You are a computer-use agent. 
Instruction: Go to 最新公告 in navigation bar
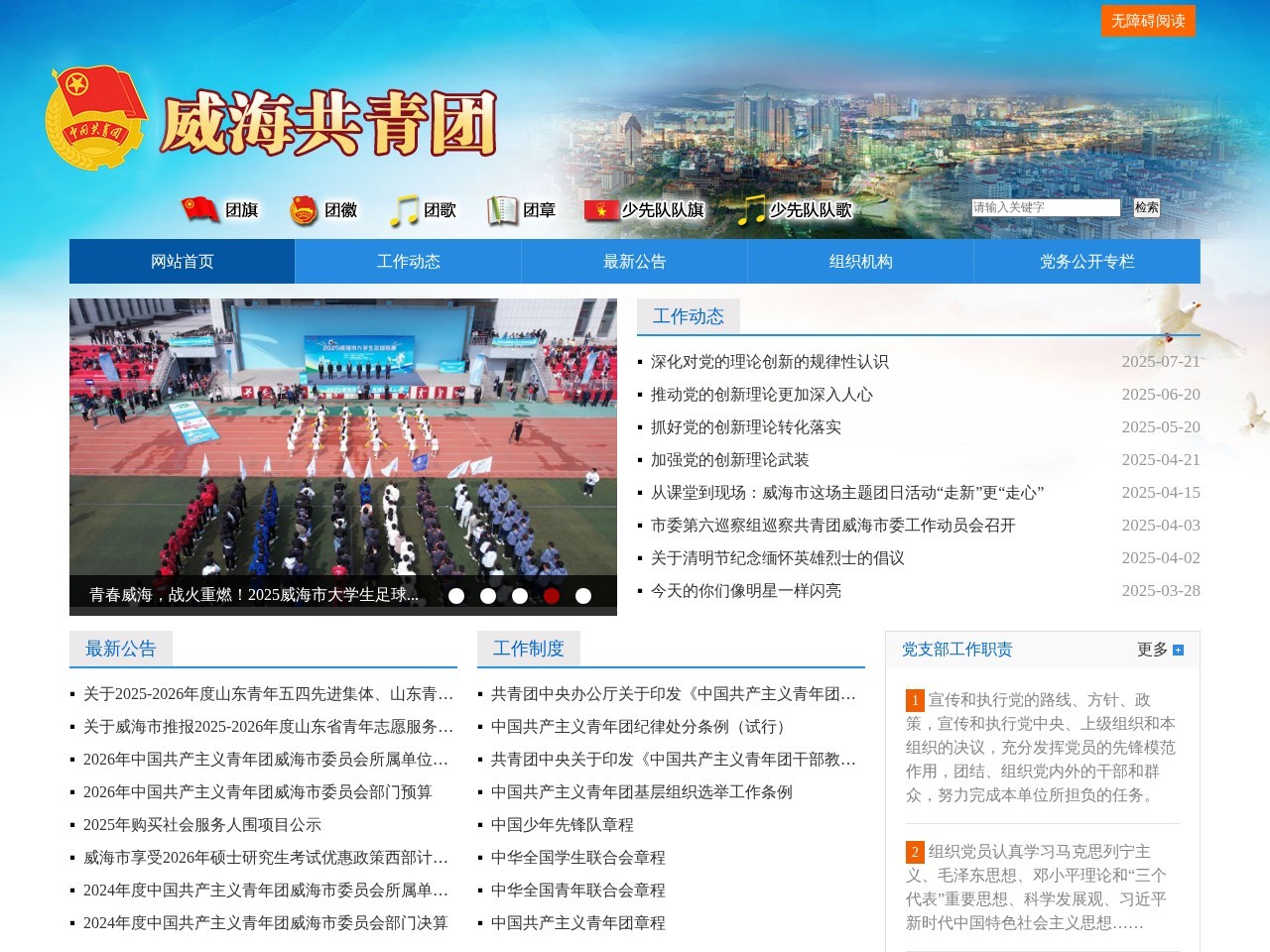click(x=635, y=262)
